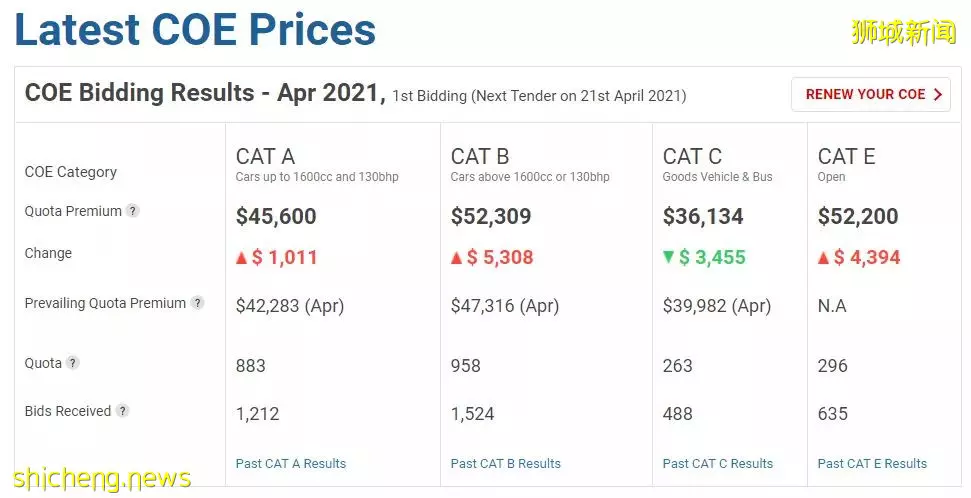Click the Latest COE Prices title
The height and width of the screenshot is (498, 971).
tap(195, 29)
